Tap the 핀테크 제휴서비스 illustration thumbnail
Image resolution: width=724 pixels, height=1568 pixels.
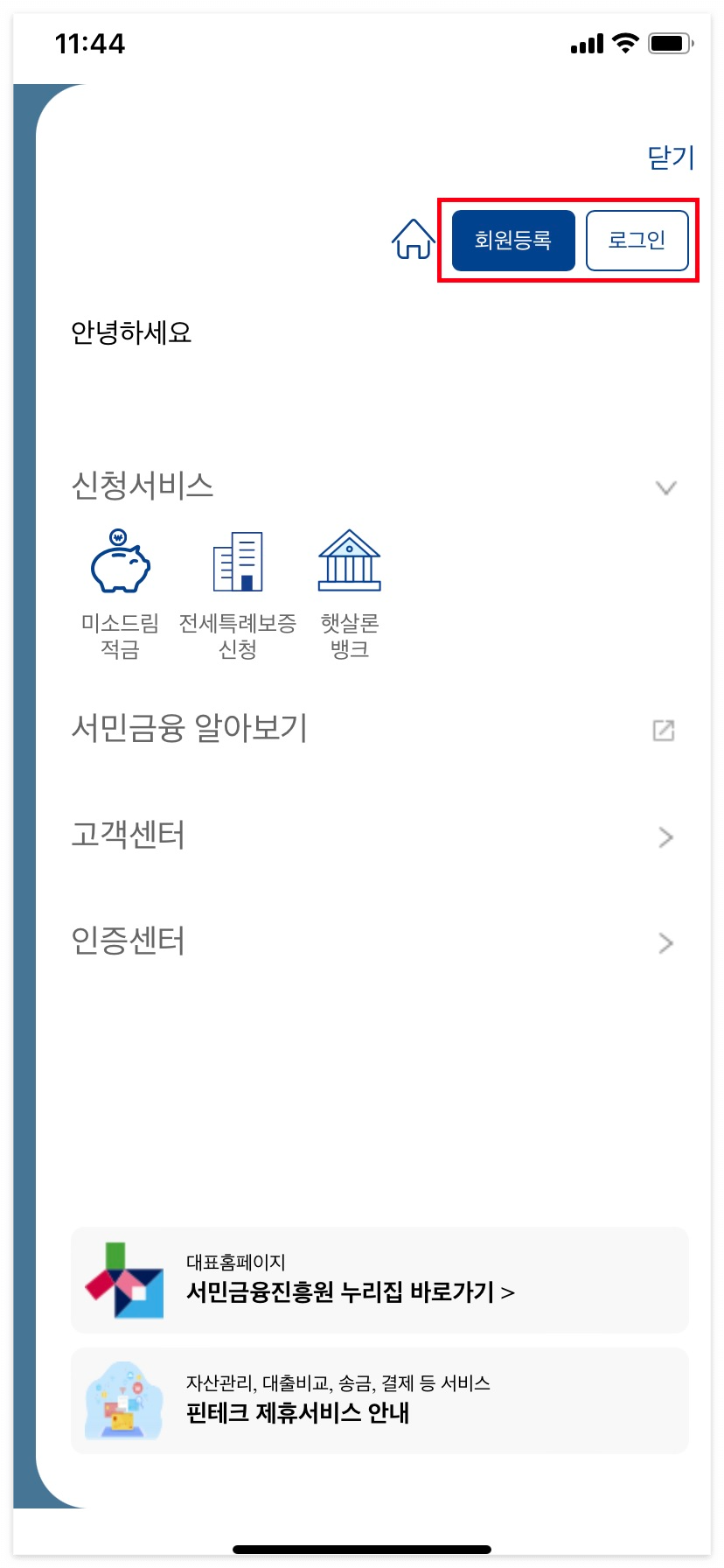[x=124, y=1401]
